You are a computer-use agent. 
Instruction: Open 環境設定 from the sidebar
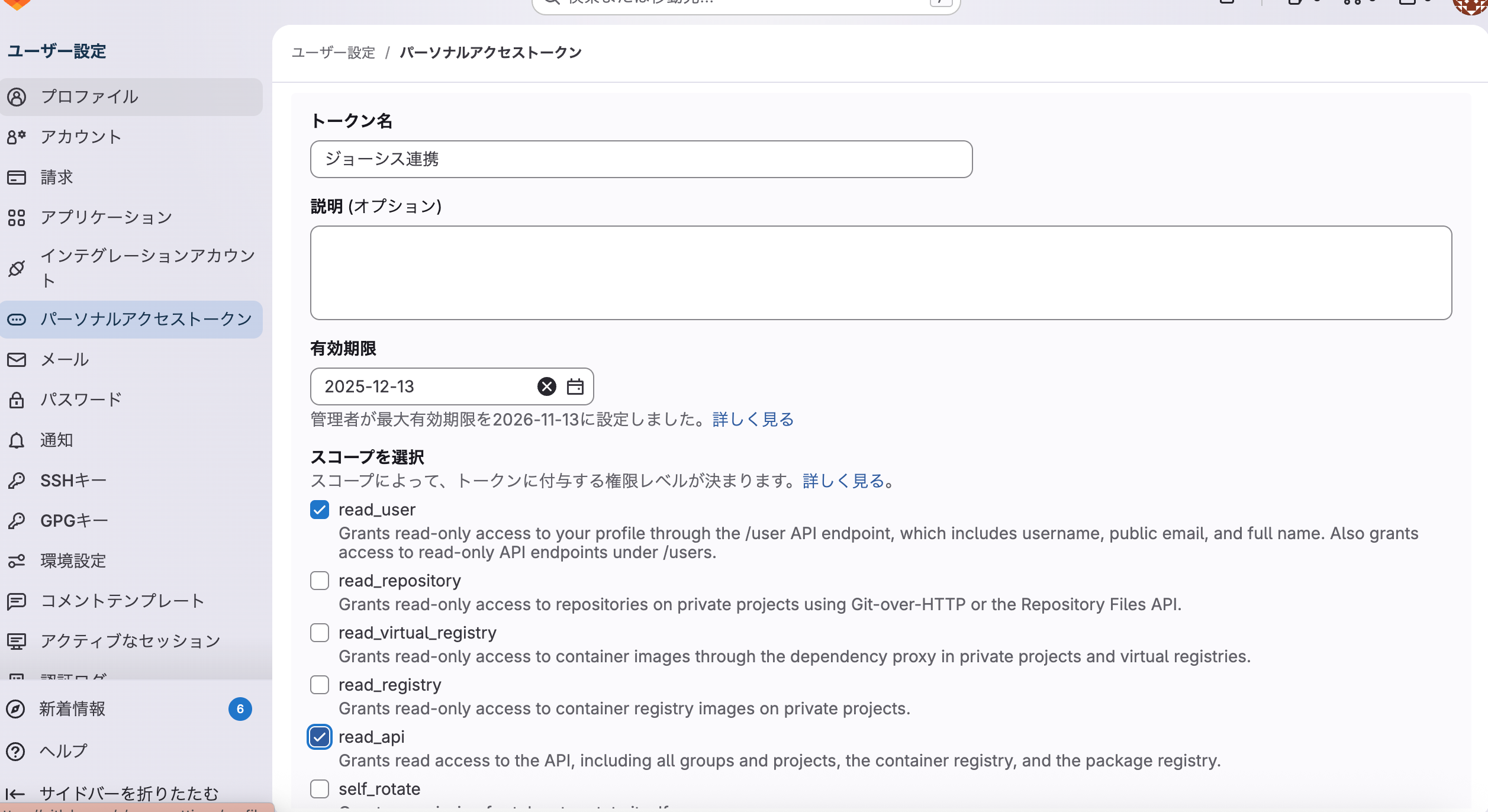73,560
